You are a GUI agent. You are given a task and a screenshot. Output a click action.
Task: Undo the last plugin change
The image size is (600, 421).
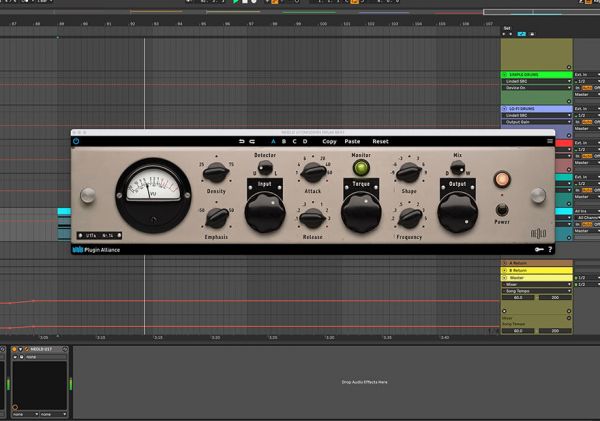click(241, 141)
